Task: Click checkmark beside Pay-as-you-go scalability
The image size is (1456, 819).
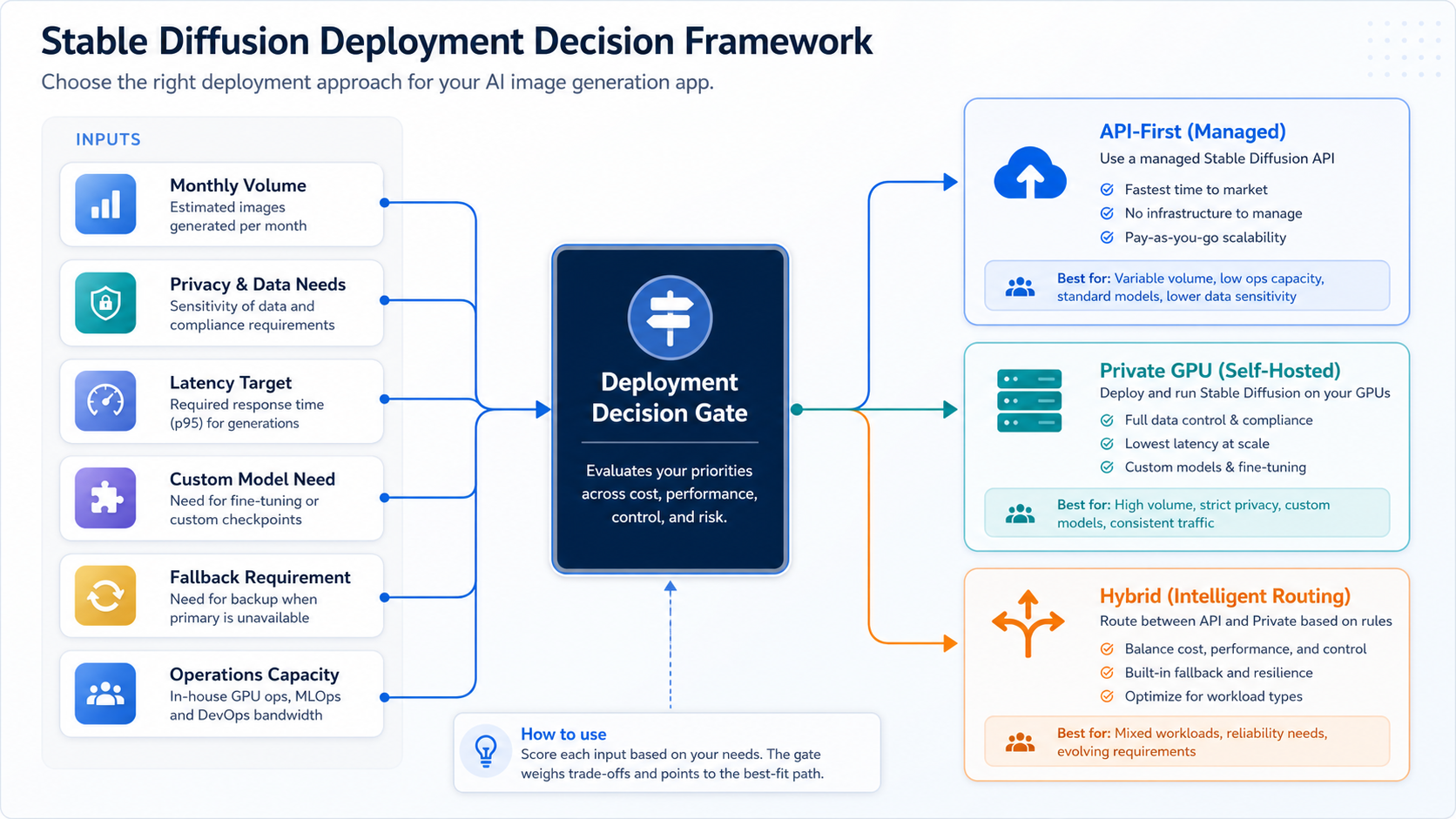Action: 1107,238
